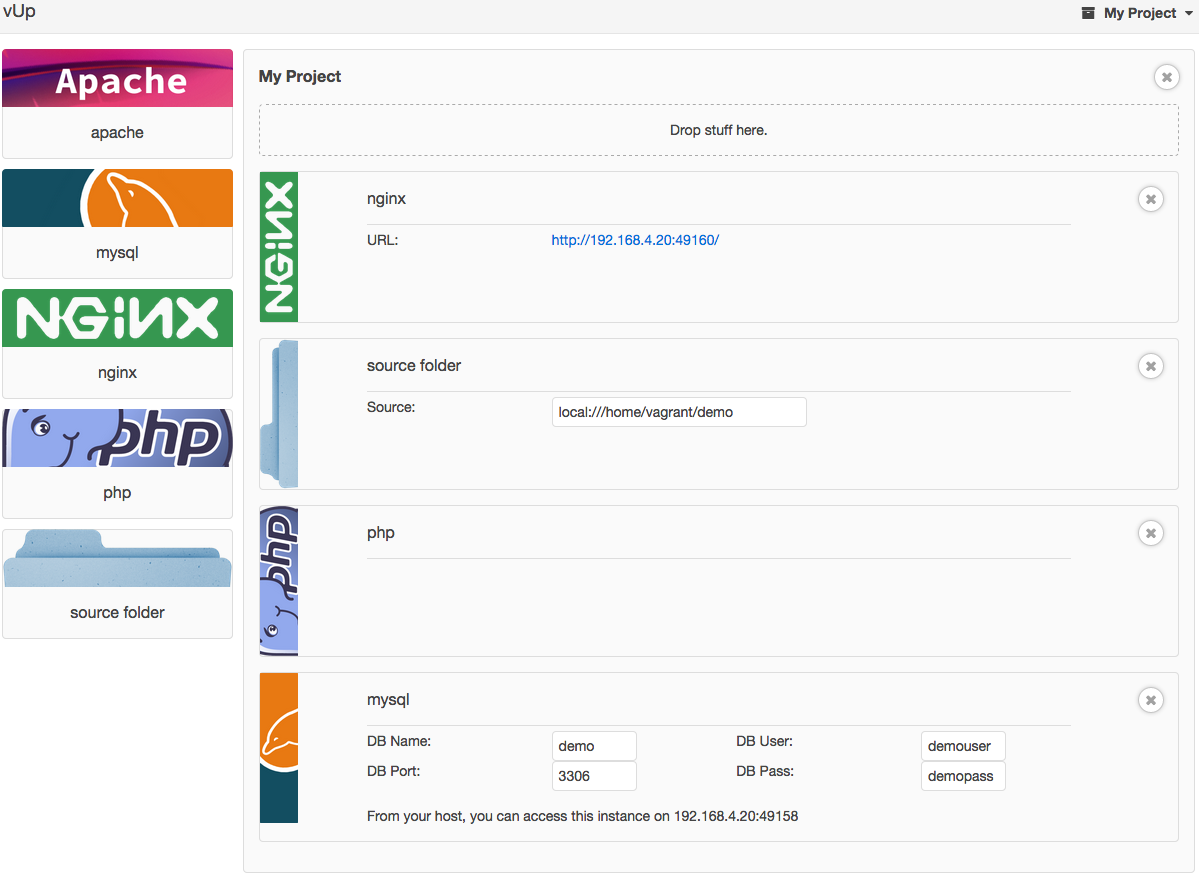1199x877 pixels.
Task: Focus the DB Name input field
Action: point(594,746)
